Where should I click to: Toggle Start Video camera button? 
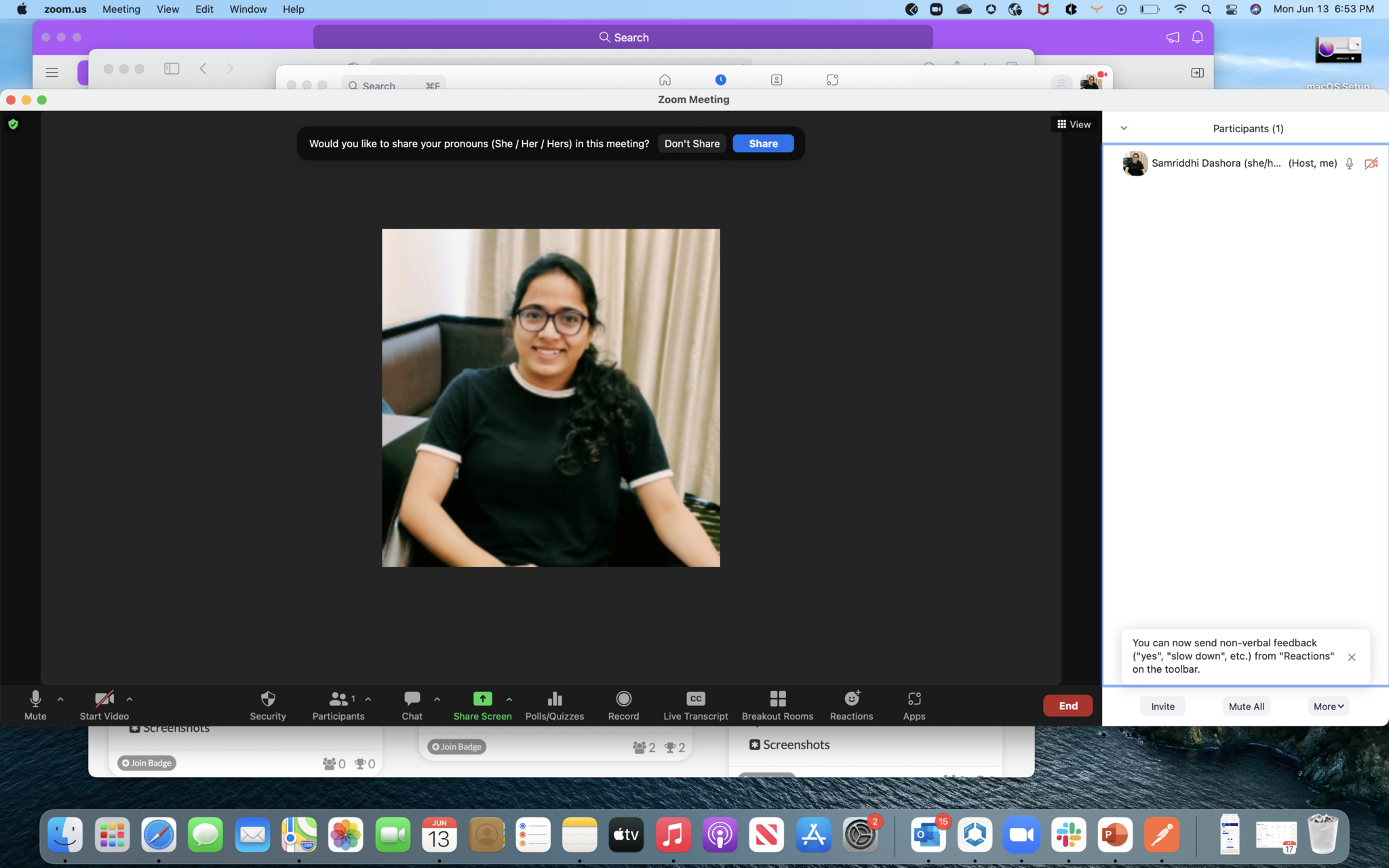click(x=104, y=698)
